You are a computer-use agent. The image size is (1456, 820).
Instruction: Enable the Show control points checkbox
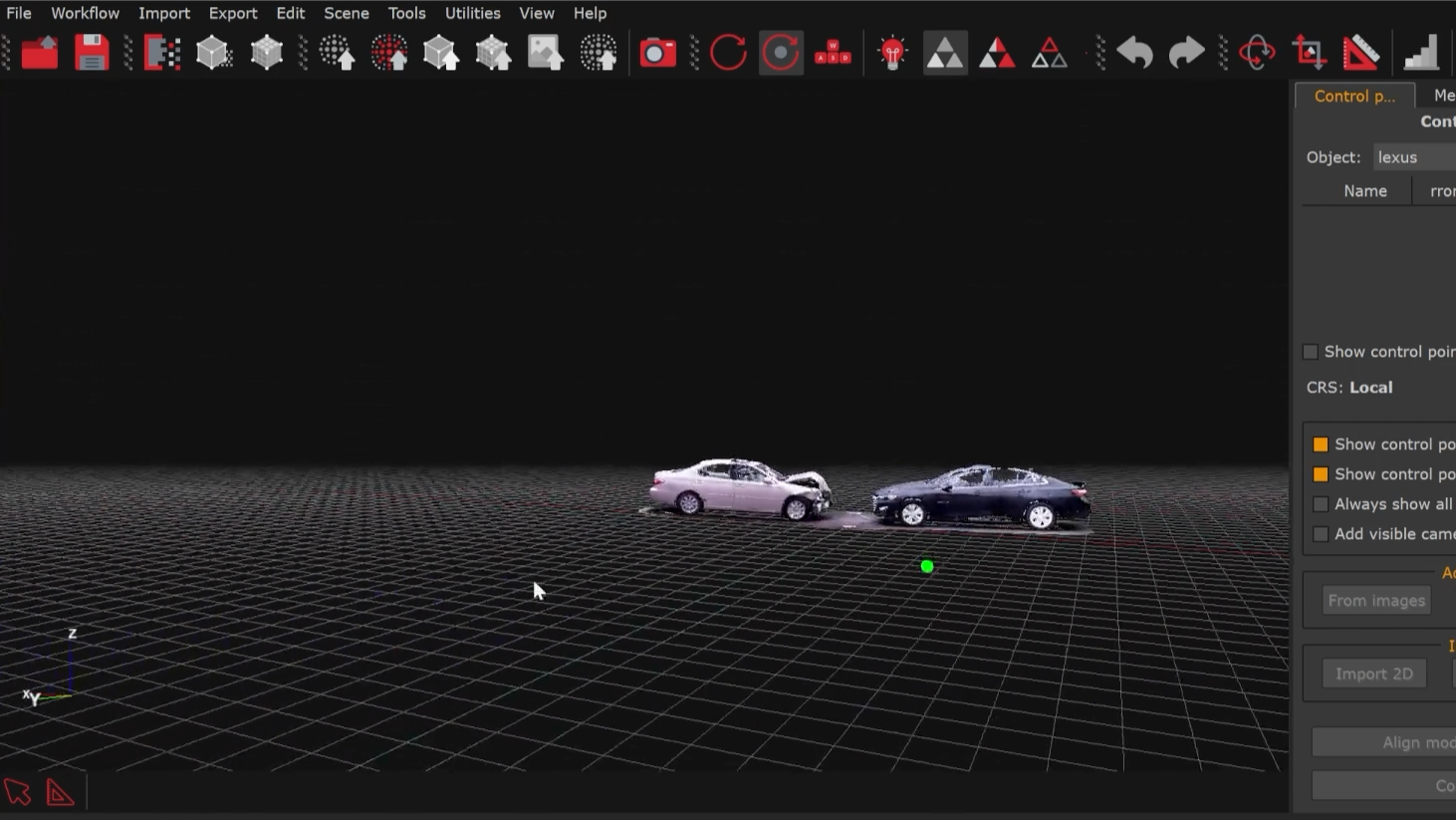point(1311,352)
